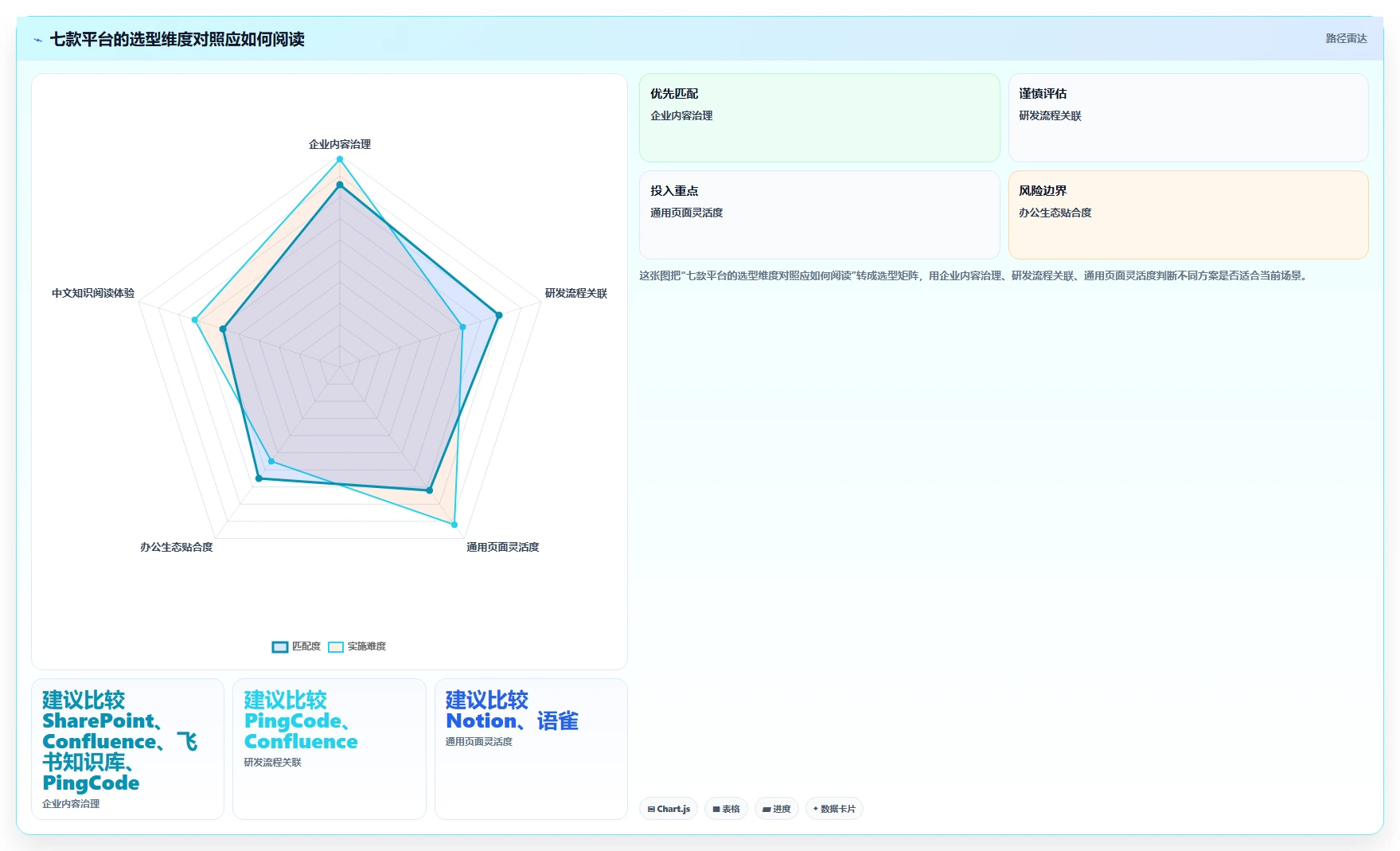Screen dimensions: 1400x851
Task: Click the 数据卡片 tag pill
Action: pyautogui.click(x=834, y=809)
